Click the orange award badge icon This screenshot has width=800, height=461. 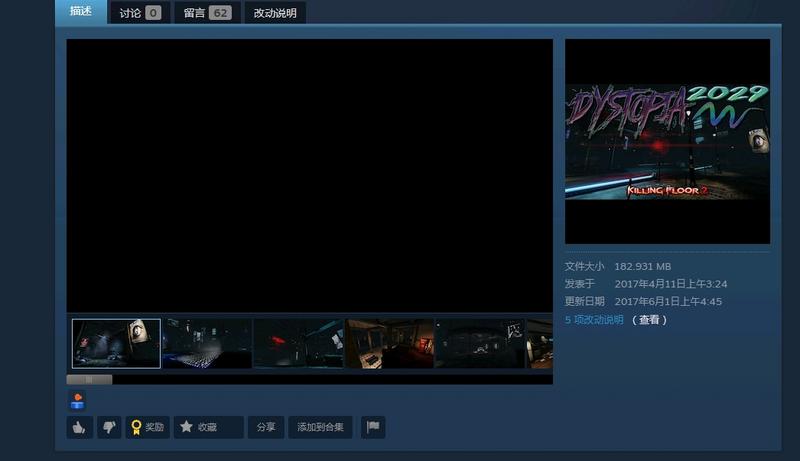pyautogui.click(x=78, y=400)
